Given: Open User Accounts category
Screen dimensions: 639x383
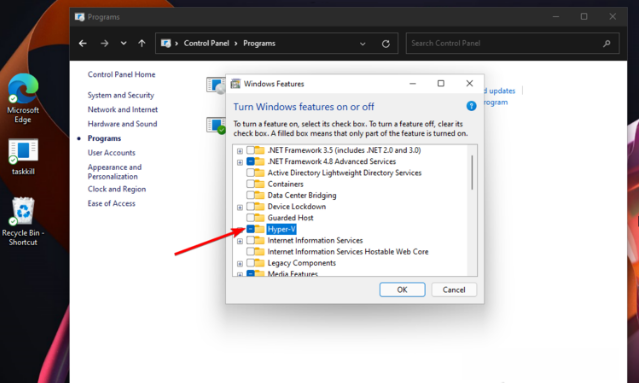Looking at the screenshot, I should (x=111, y=153).
